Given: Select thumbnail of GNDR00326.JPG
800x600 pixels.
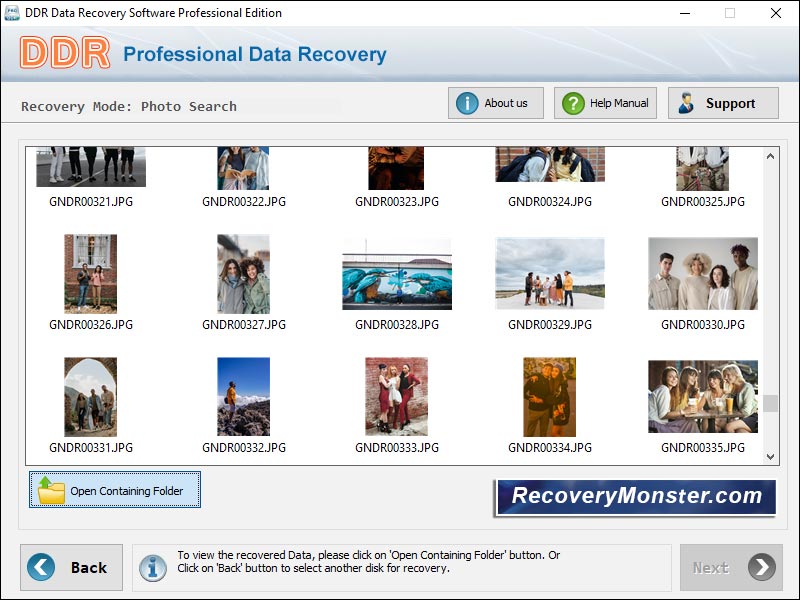Looking at the screenshot, I should pyautogui.click(x=90, y=274).
